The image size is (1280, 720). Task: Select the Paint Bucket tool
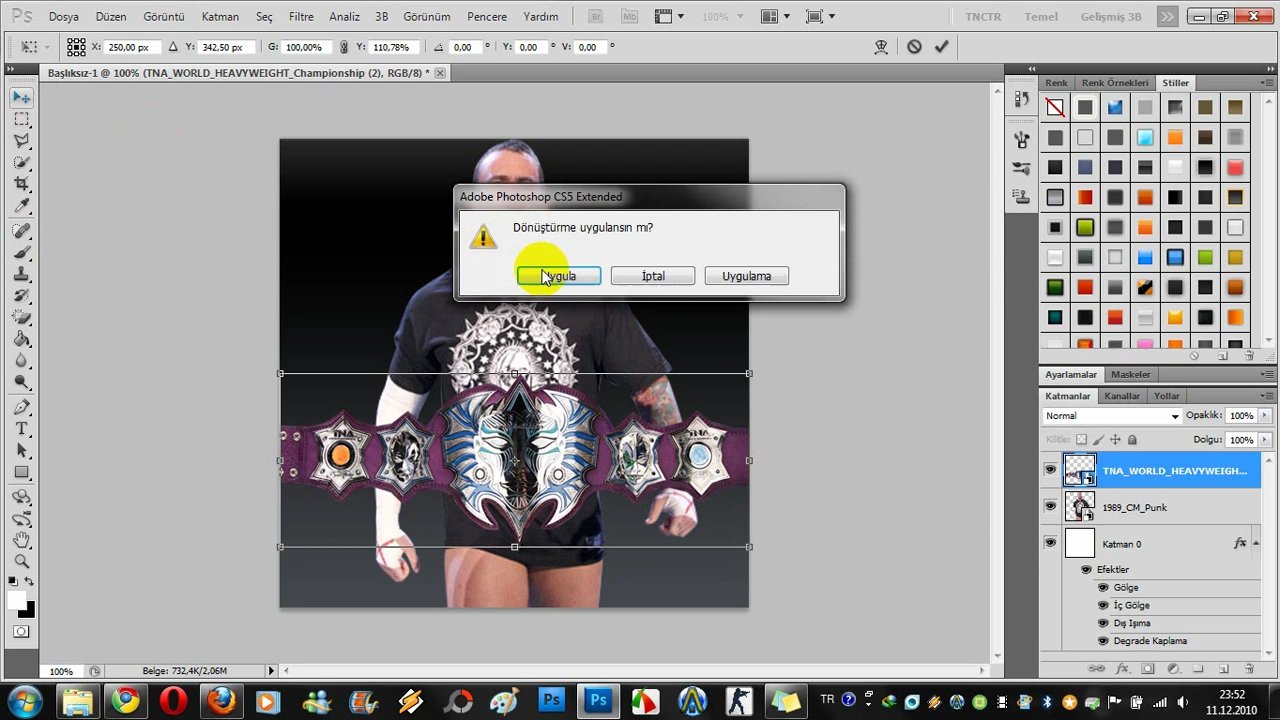(21, 341)
